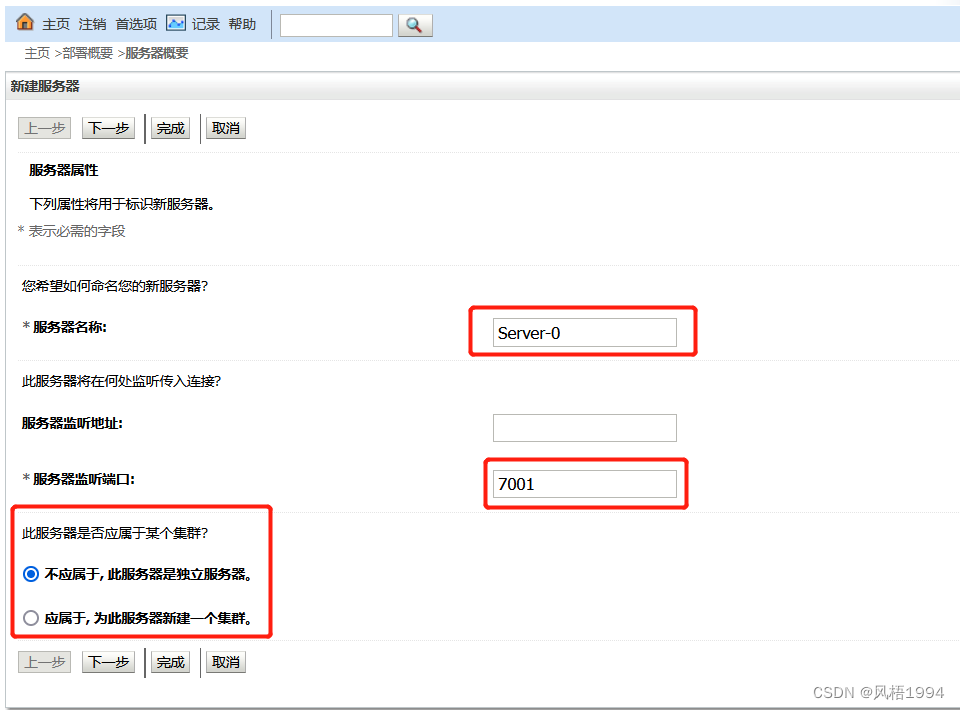Image resolution: width=960 pixels, height=710 pixels.
Task: Click the top 完成 button
Action: point(170,129)
